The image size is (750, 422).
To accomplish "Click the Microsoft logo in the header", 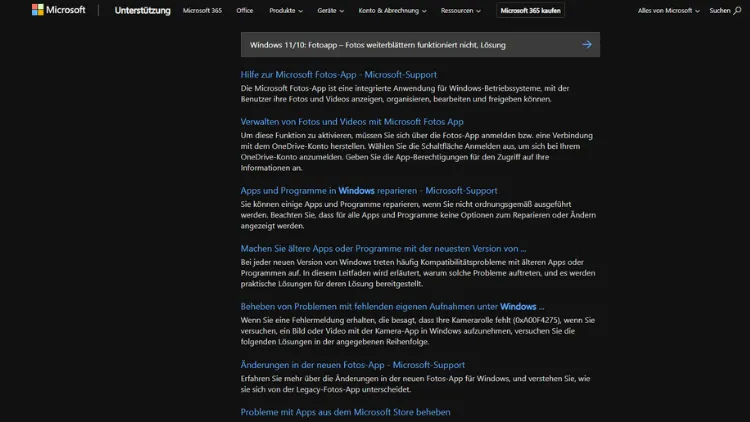I will pyautogui.click(x=58, y=10).
